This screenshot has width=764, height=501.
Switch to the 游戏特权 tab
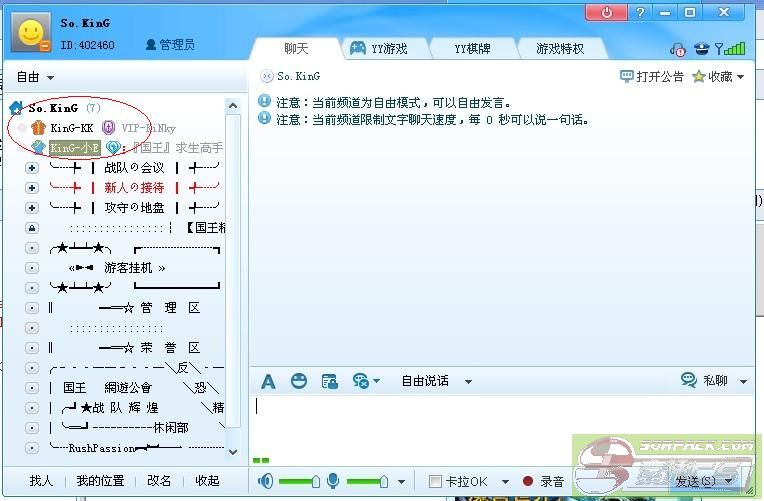point(559,48)
